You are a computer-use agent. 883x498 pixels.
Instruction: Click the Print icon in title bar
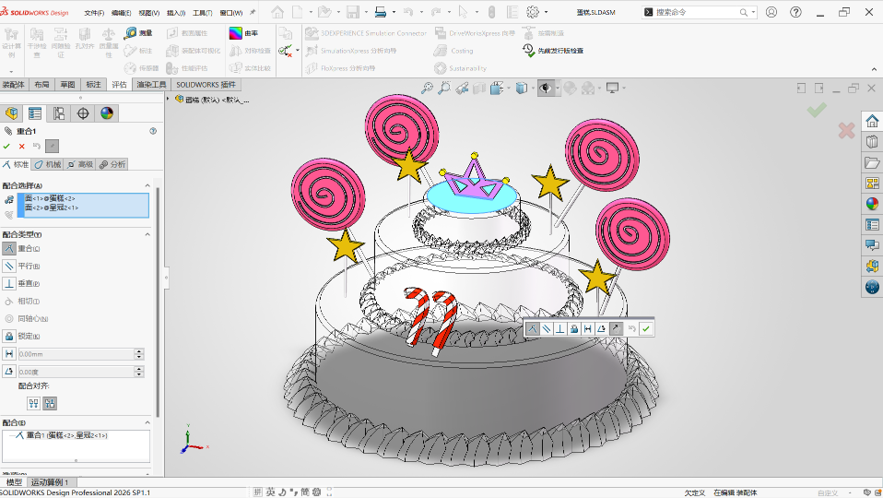click(x=381, y=12)
